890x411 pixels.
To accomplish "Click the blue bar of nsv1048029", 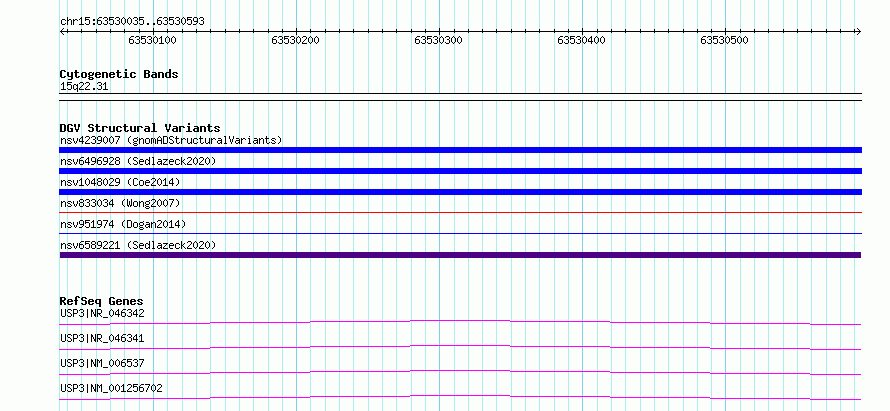I will click(x=460, y=192).
